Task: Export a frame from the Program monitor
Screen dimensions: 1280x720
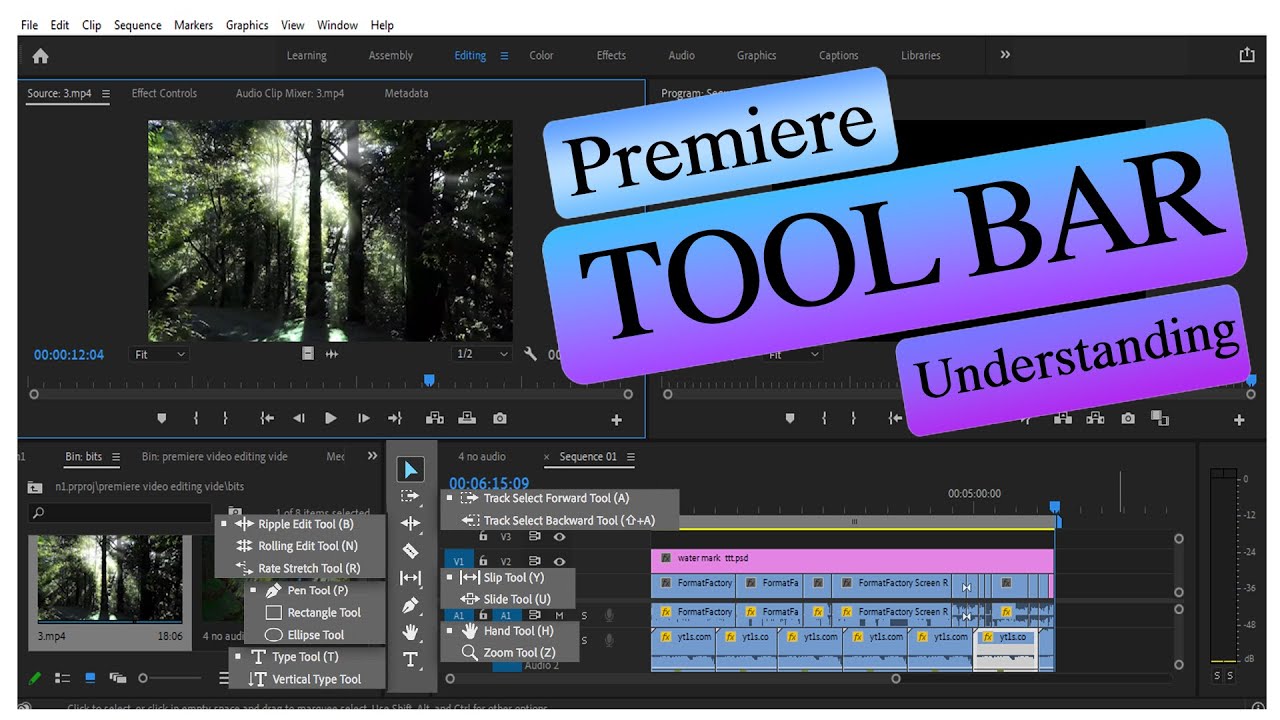Action: pos(1128,419)
